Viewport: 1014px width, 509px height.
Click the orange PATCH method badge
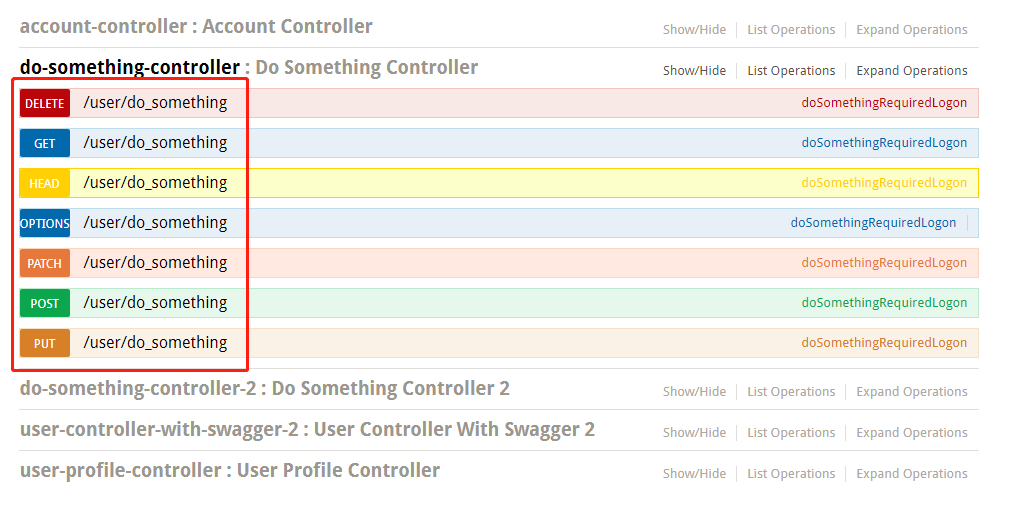[x=45, y=263]
